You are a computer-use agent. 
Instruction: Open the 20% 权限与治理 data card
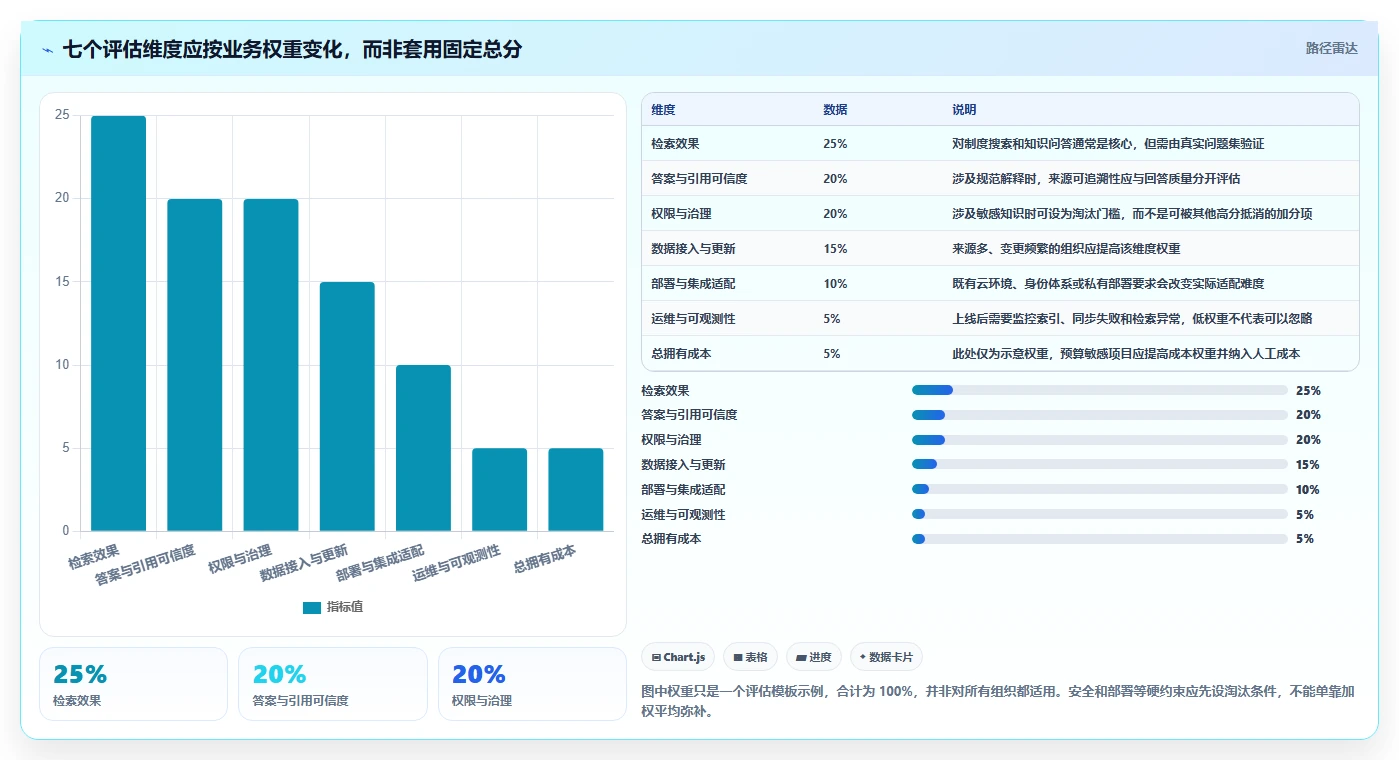(532, 684)
